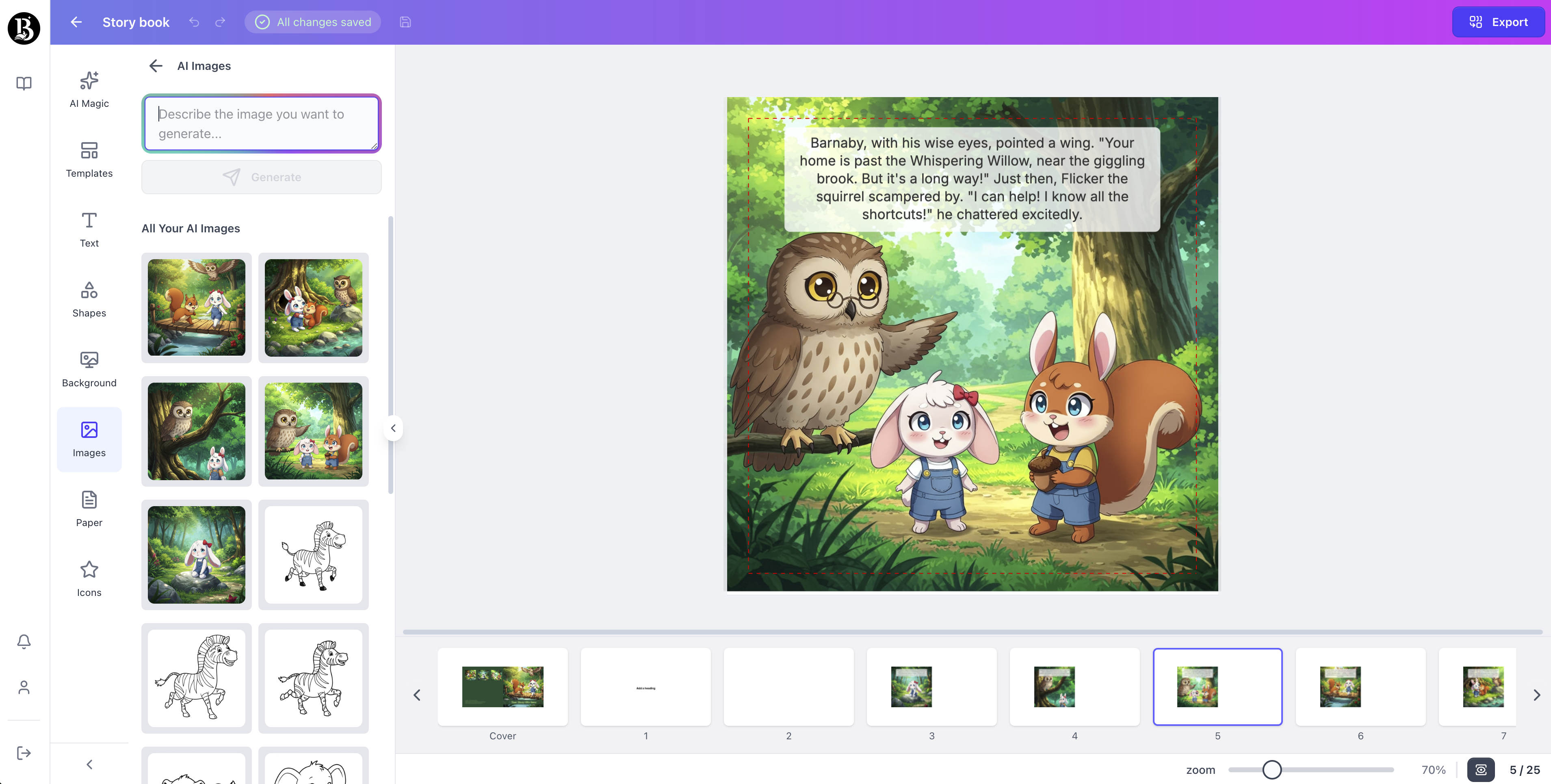Screen dimensions: 1551x784
Task: Switch to page 3 in the page strip
Action: pyautogui.click(x=931, y=687)
